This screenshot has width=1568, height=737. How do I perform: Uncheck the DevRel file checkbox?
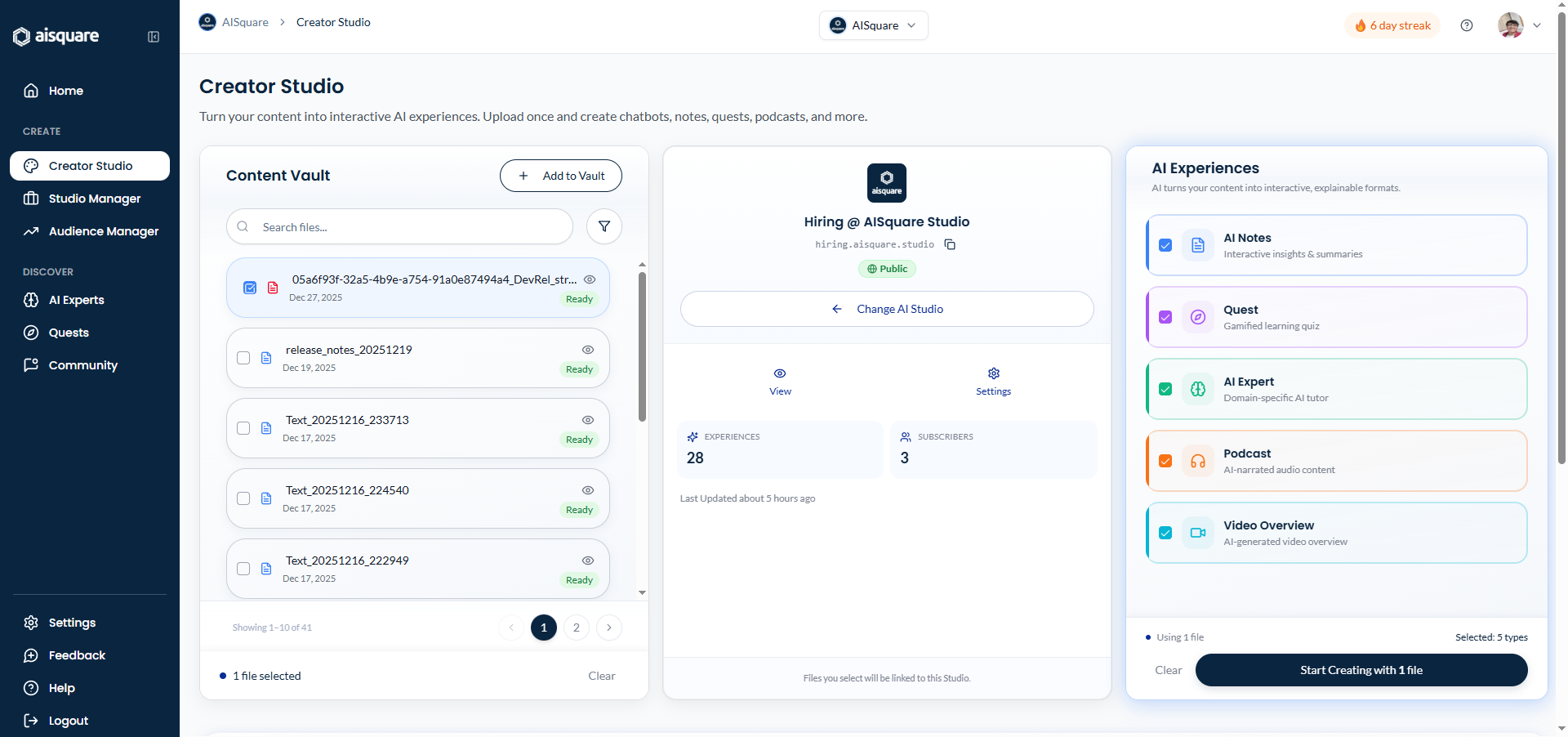click(250, 288)
